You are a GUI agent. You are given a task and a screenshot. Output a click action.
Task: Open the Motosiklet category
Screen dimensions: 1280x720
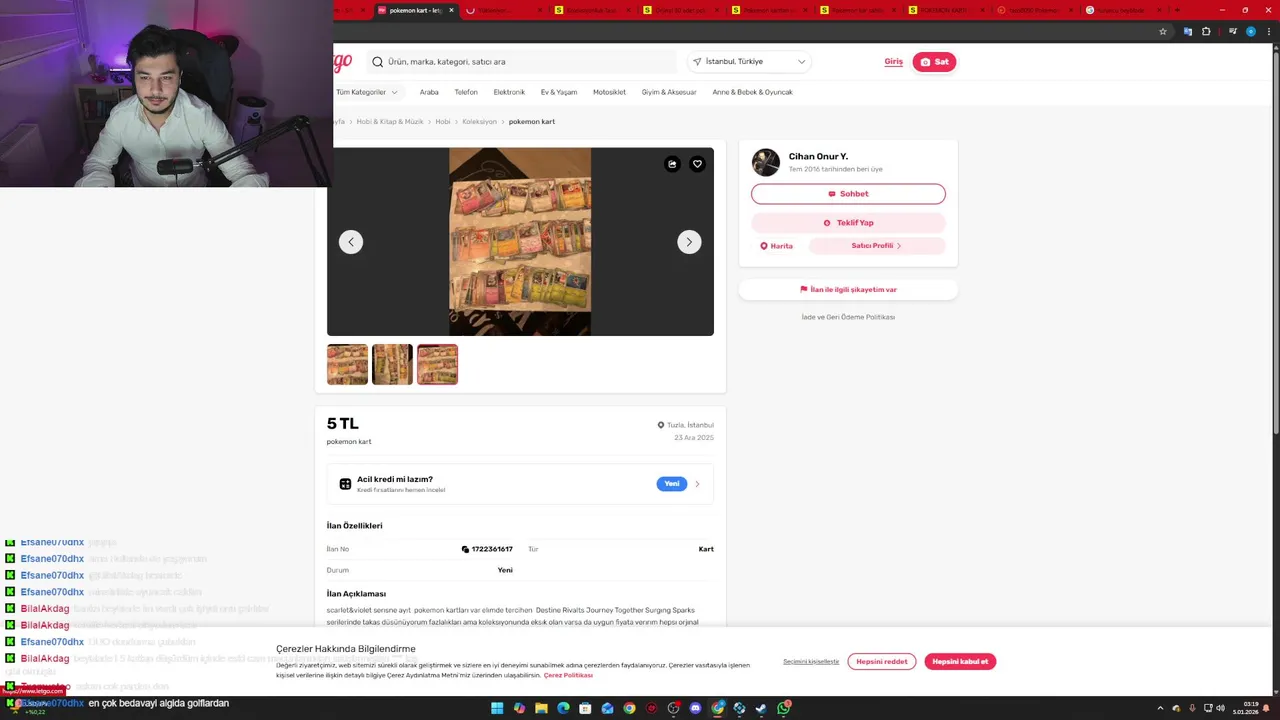(609, 92)
